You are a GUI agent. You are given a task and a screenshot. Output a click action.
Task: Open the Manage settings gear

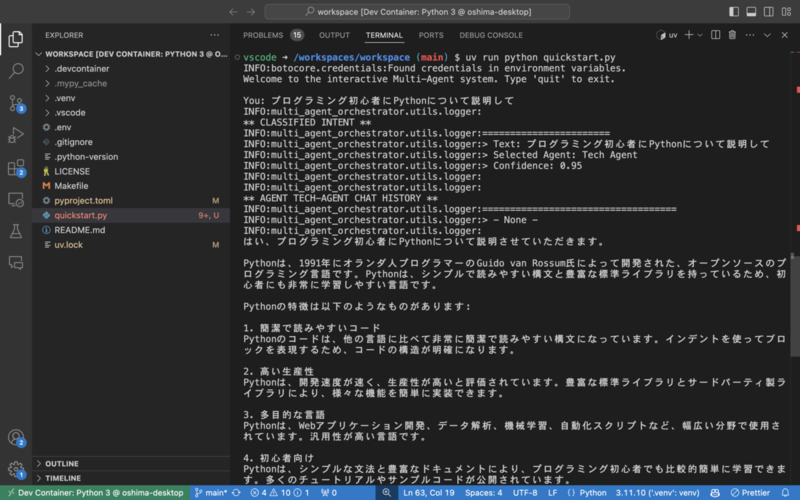pyautogui.click(x=16, y=469)
